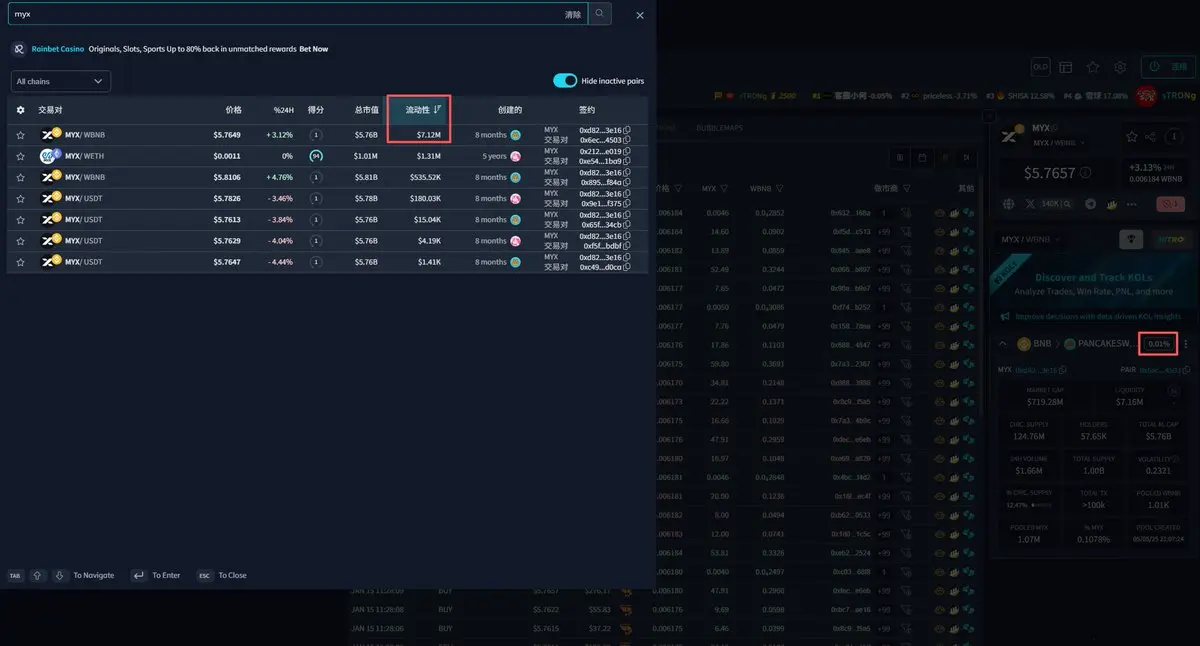Click exchange icon beside 5 years
1200x646 pixels.
point(516,156)
